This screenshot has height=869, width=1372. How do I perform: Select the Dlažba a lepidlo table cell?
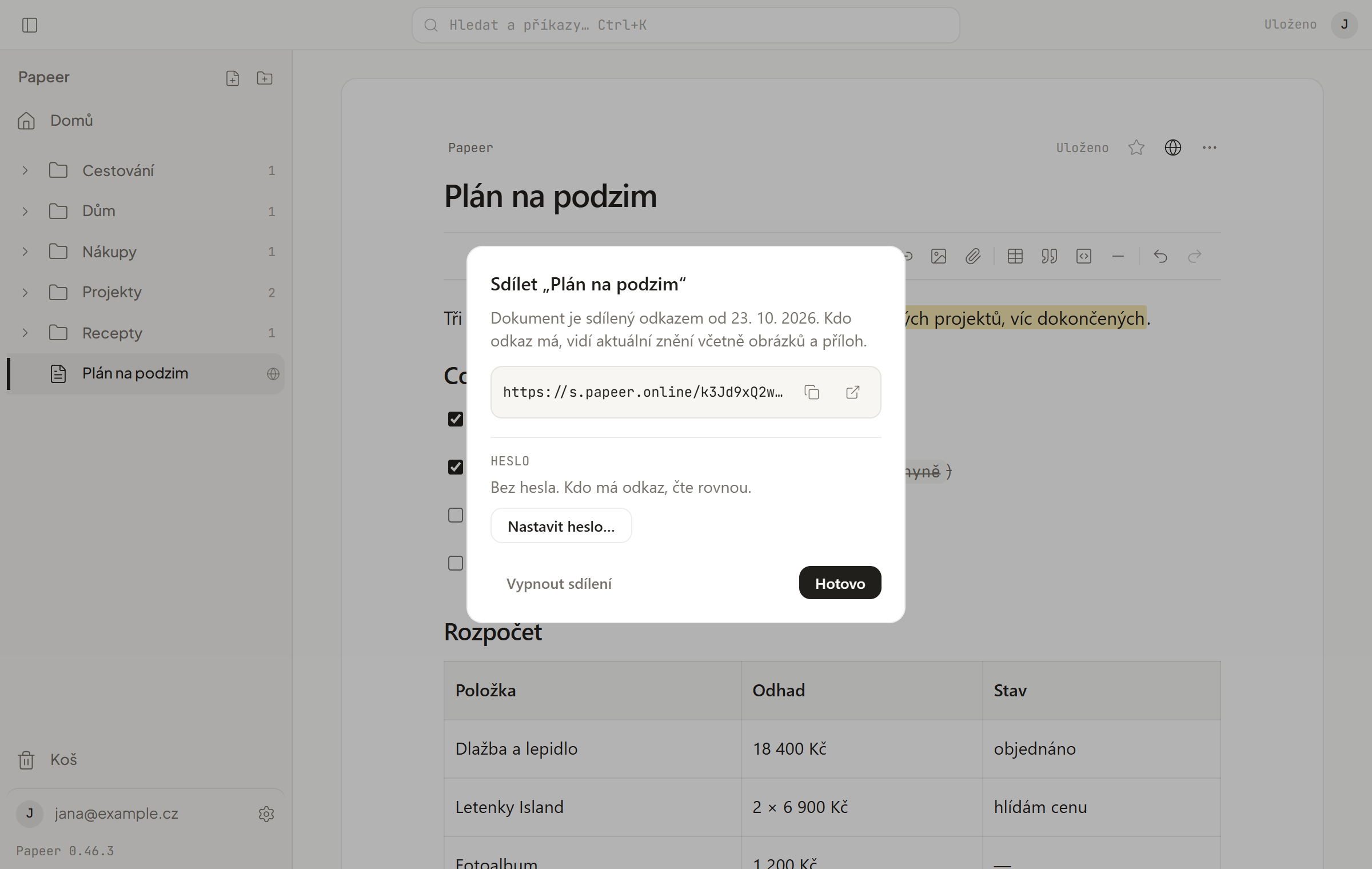pyautogui.click(x=593, y=749)
